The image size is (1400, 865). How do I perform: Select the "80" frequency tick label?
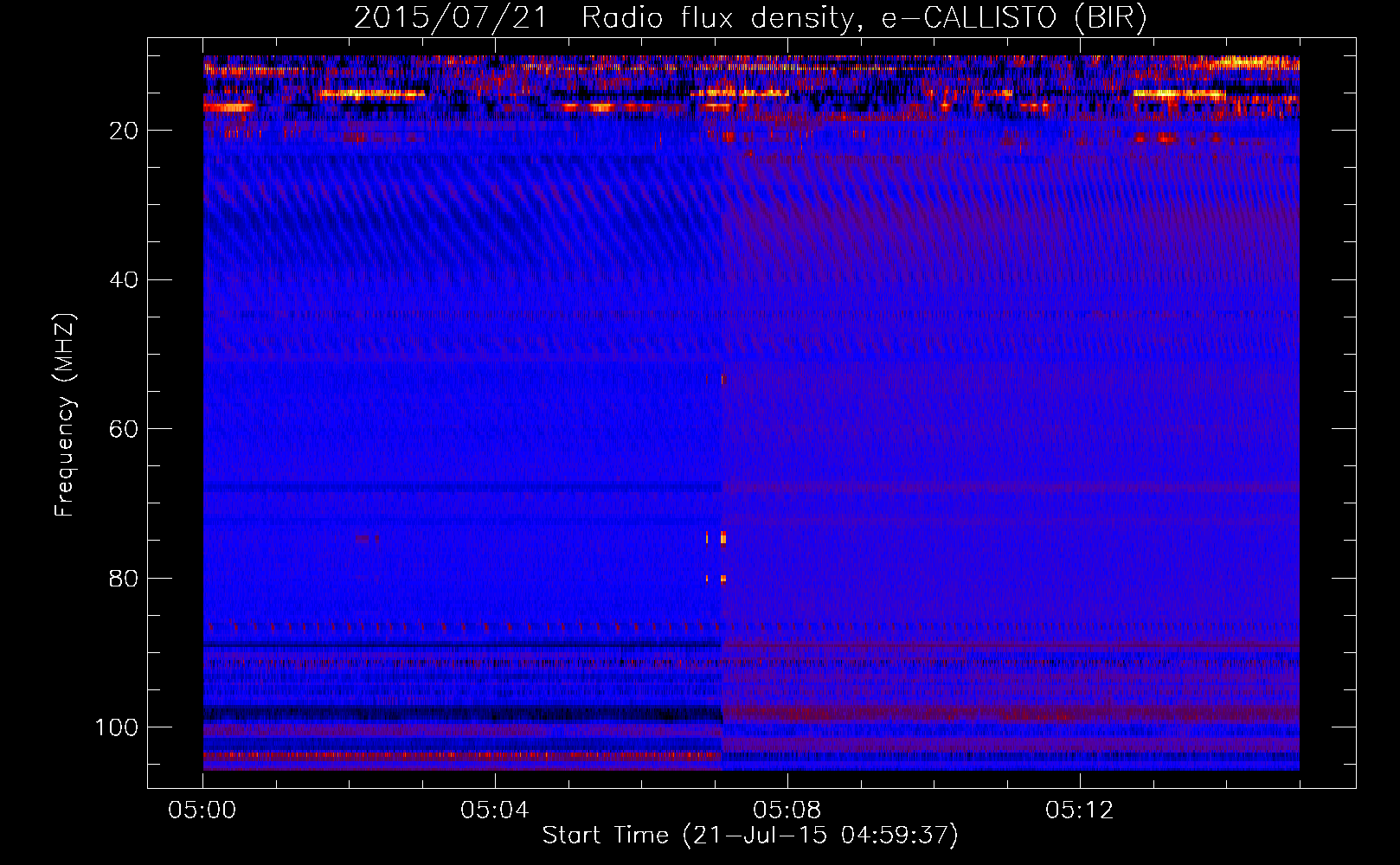(x=125, y=579)
